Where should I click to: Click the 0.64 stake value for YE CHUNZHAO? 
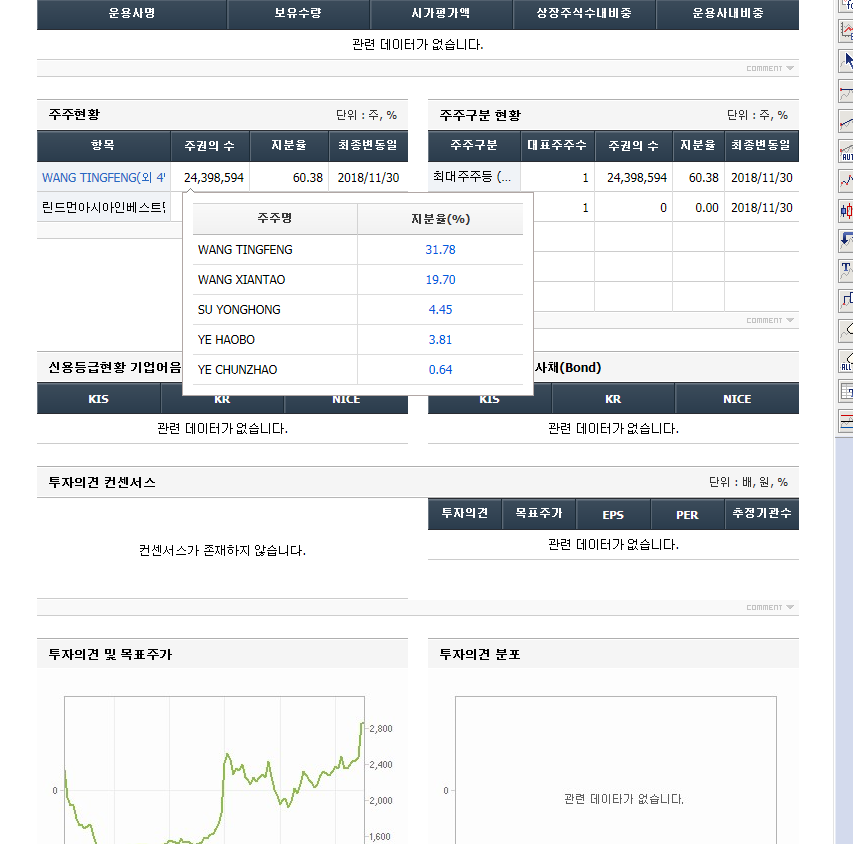(x=440, y=369)
